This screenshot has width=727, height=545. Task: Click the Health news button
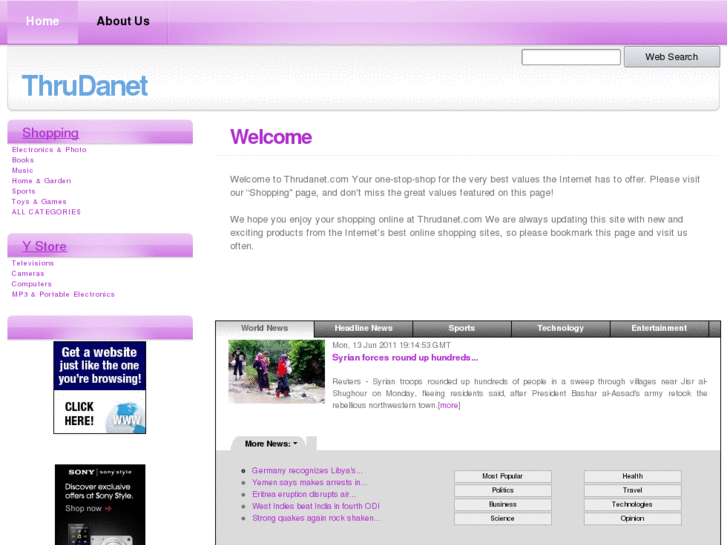click(632, 476)
